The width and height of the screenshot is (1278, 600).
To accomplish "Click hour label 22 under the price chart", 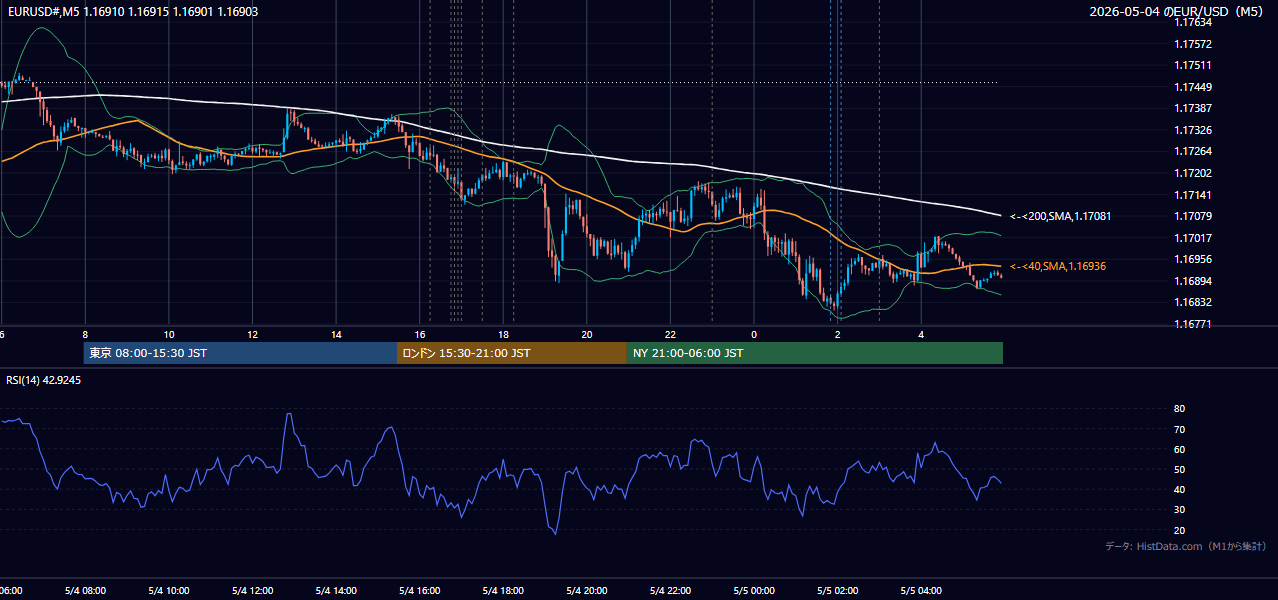I will coord(670,334).
